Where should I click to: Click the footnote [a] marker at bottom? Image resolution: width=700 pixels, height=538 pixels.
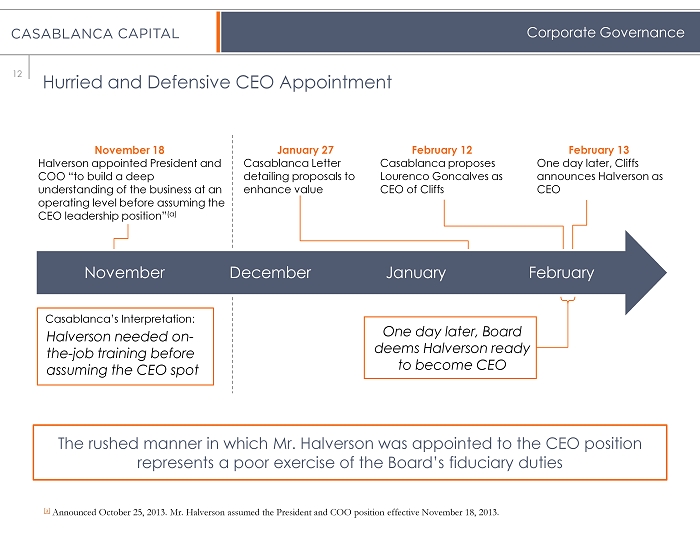click(45, 513)
